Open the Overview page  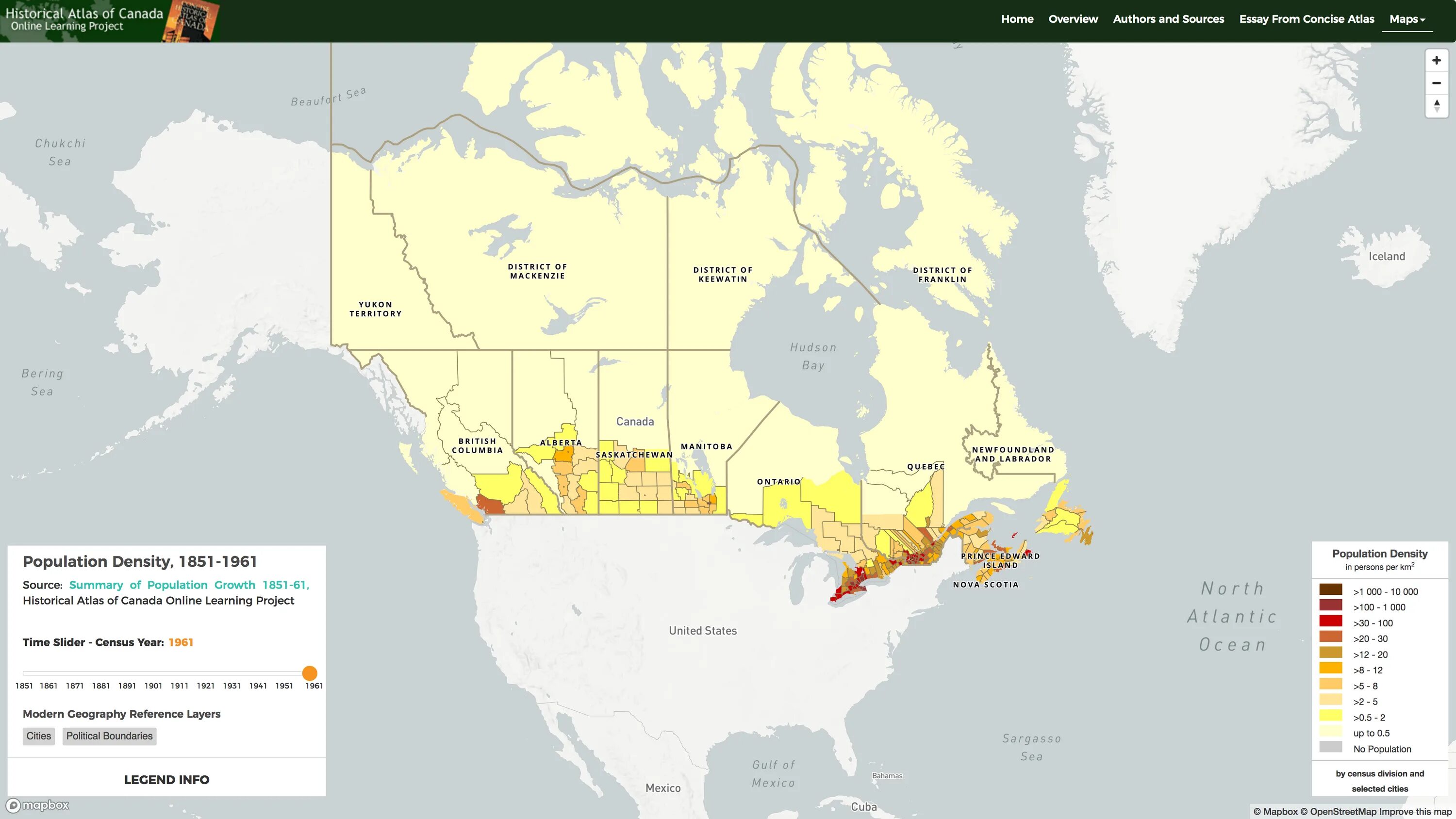[1073, 19]
